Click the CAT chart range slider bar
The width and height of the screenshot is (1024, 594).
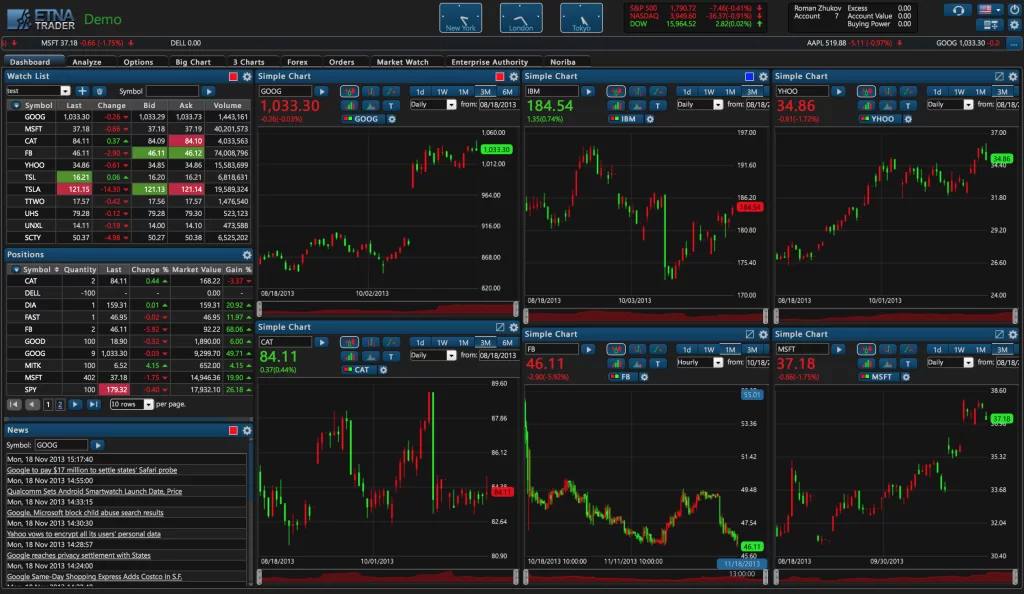tap(388, 576)
